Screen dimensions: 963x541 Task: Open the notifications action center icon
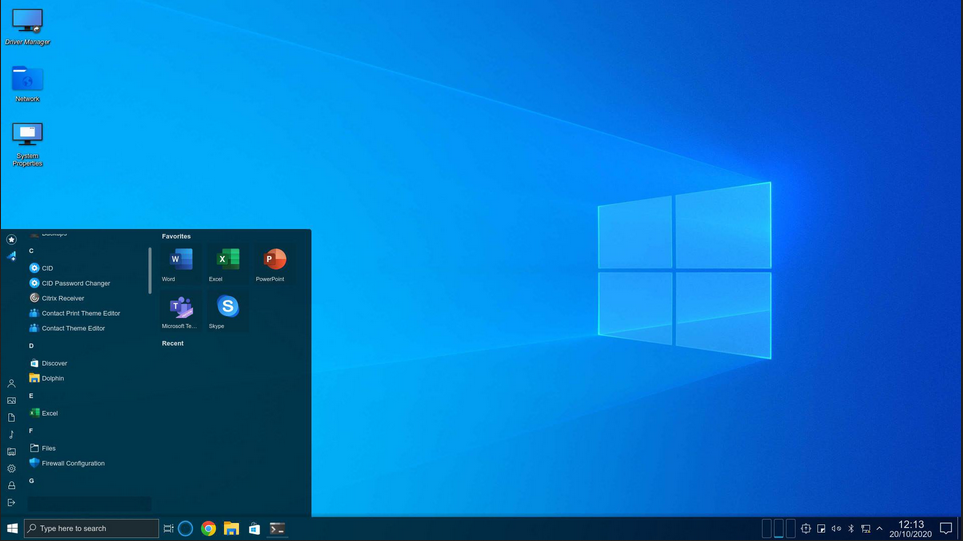(946, 528)
